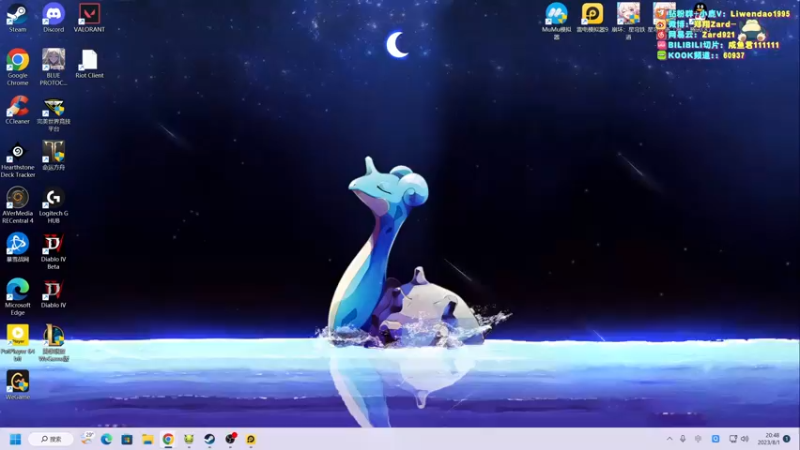
Task: Click the microphone tray icon
Action: pyautogui.click(x=683, y=439)
